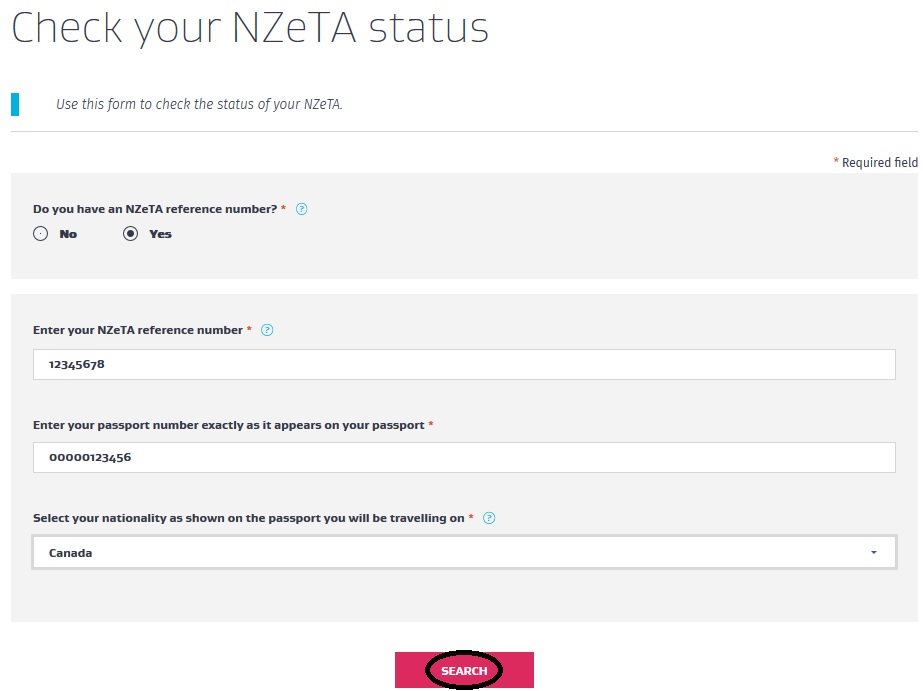Click 'Select your nationality' label text

[248, 518]
